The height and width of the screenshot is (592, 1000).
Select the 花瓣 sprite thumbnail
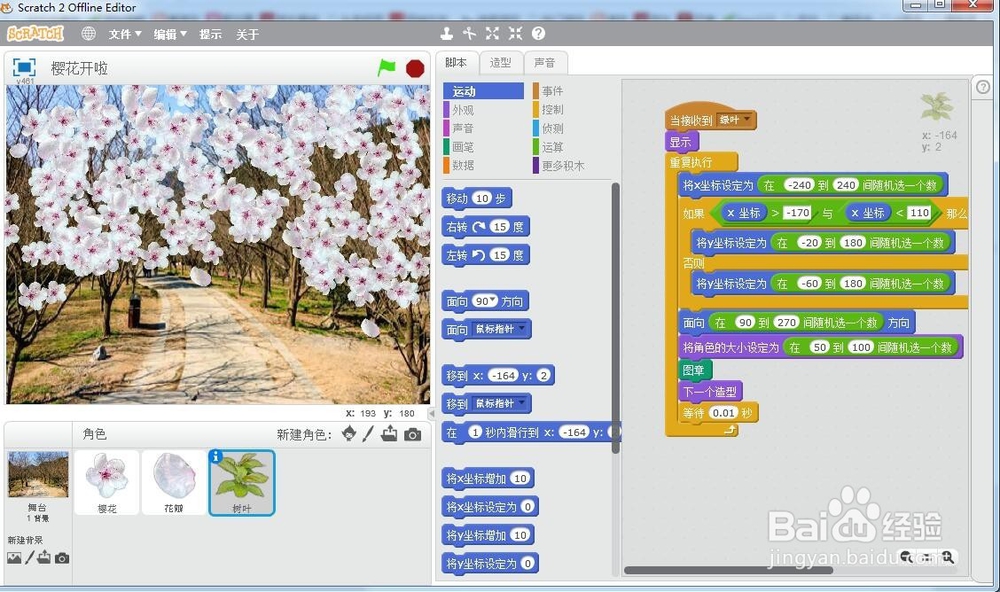[x=173, y=482]
